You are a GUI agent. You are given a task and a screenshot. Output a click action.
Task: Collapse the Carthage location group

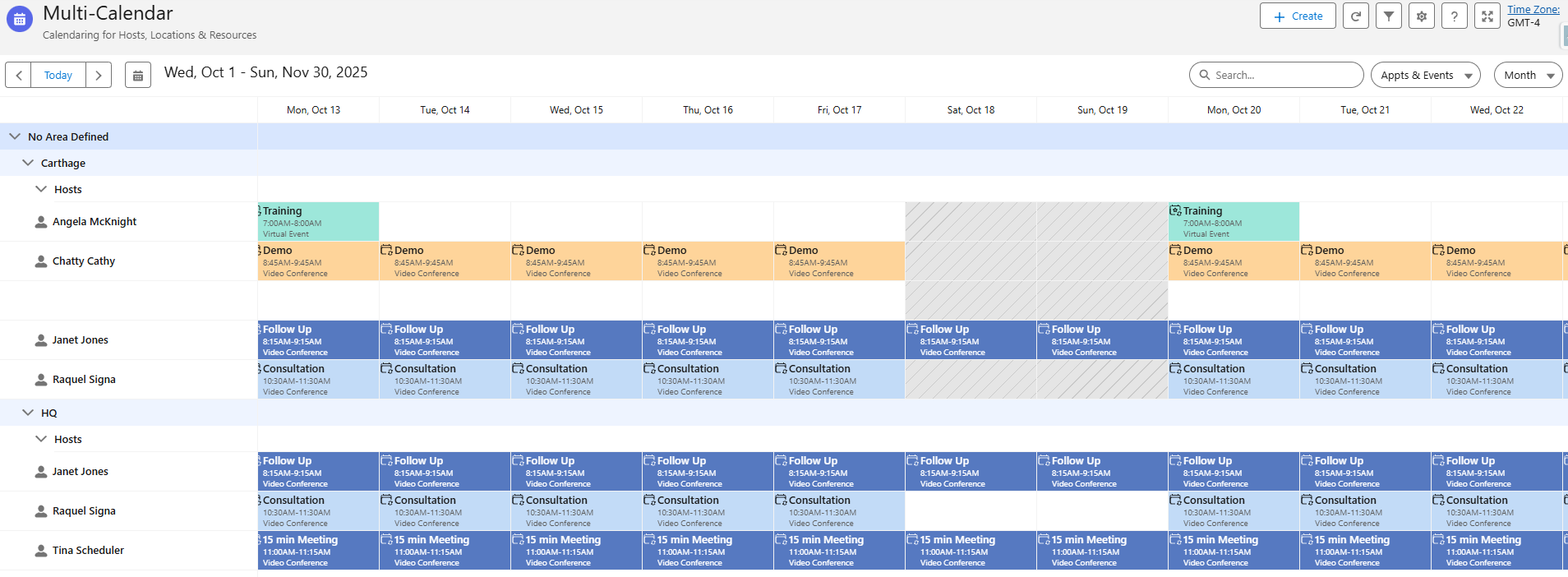[x=28, y=163]
